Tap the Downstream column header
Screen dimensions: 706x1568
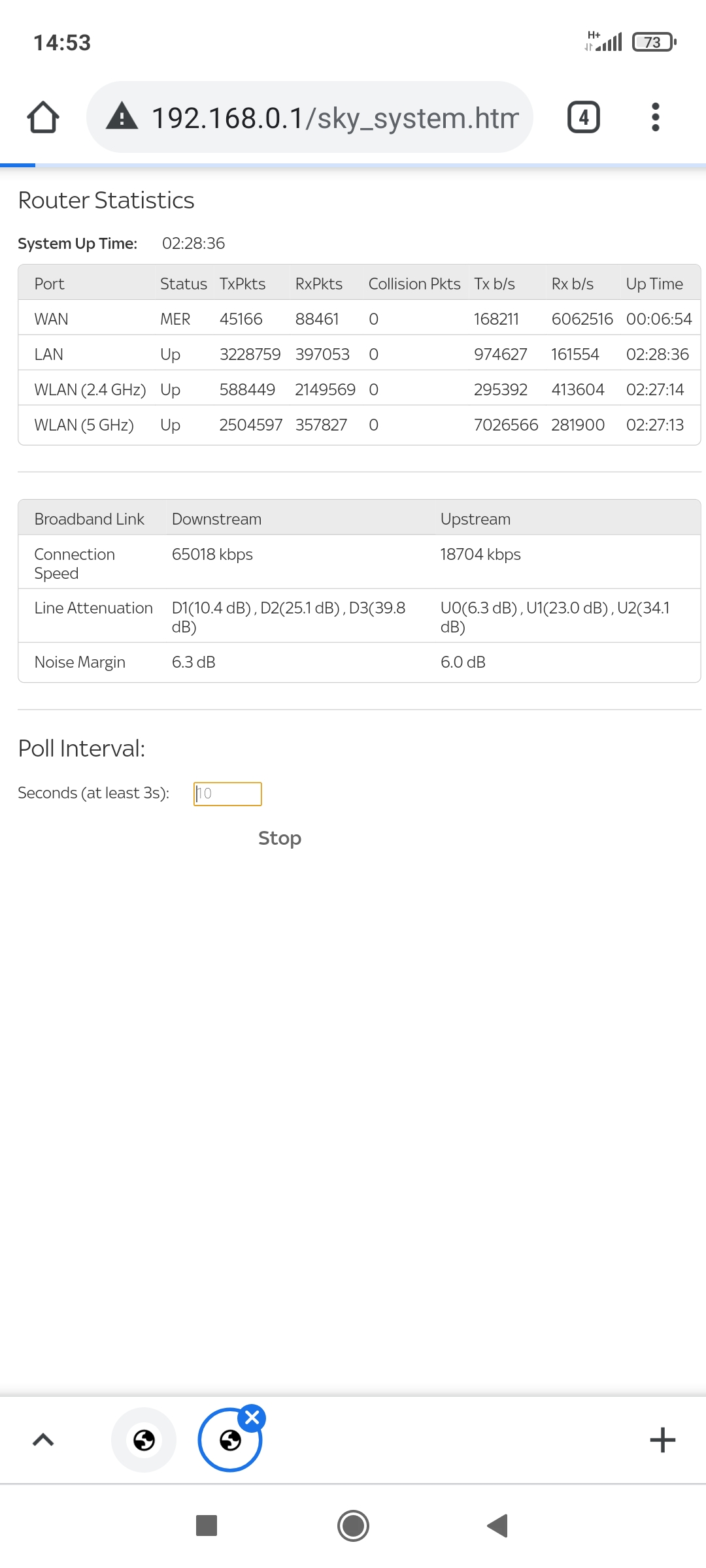(216, 519)
